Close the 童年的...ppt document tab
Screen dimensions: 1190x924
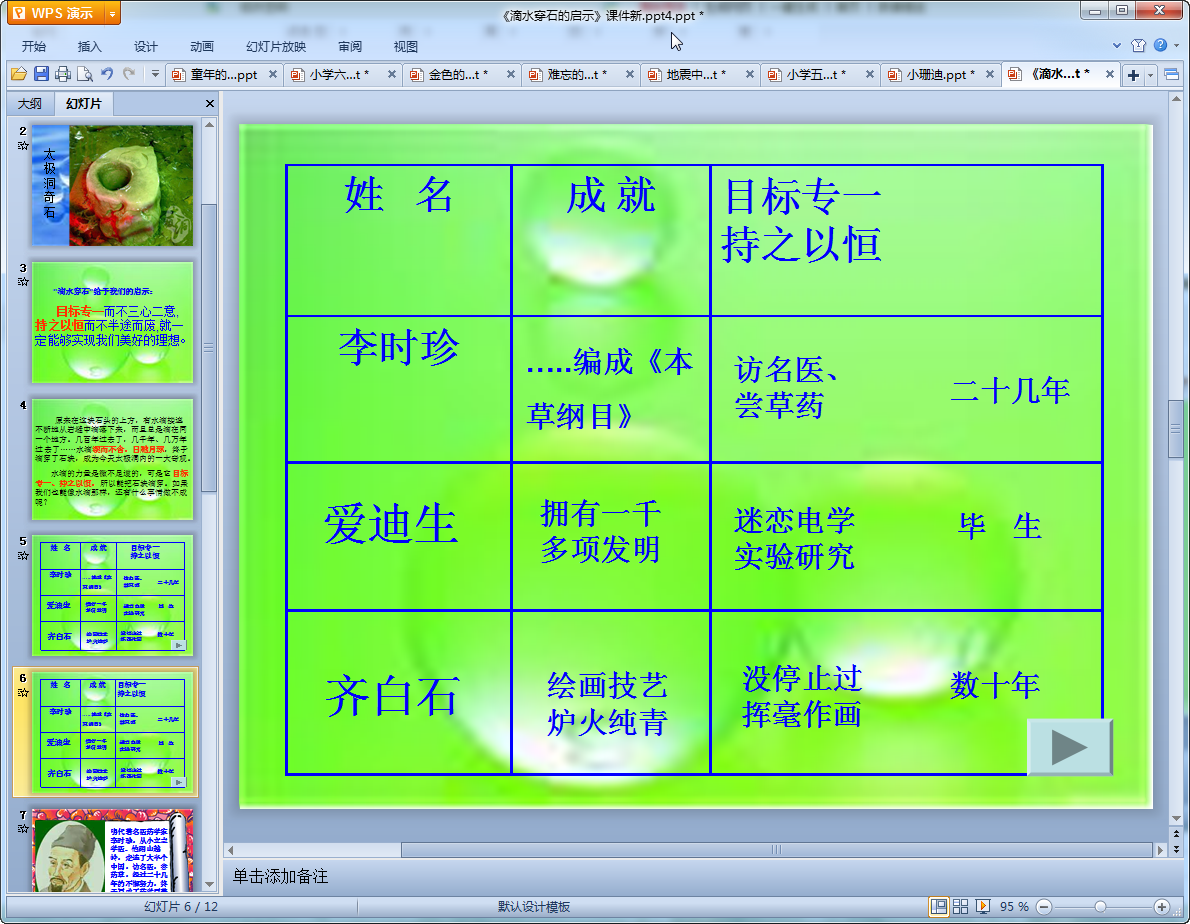coord(273,74)
